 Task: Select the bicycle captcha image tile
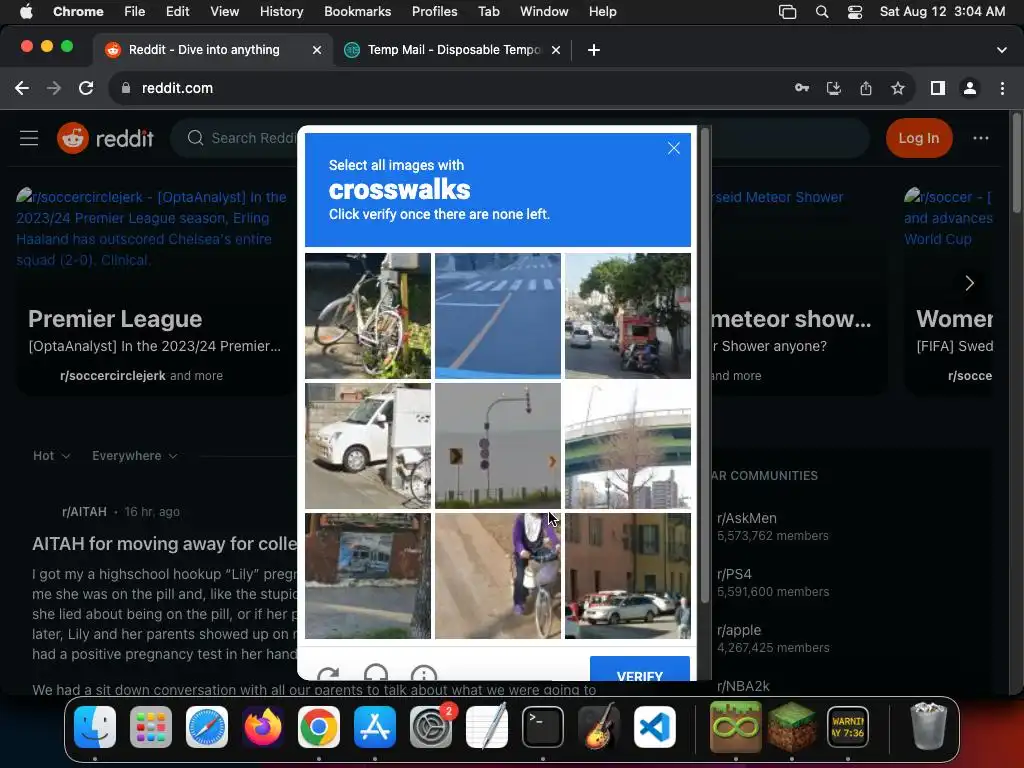coord(368,316)
